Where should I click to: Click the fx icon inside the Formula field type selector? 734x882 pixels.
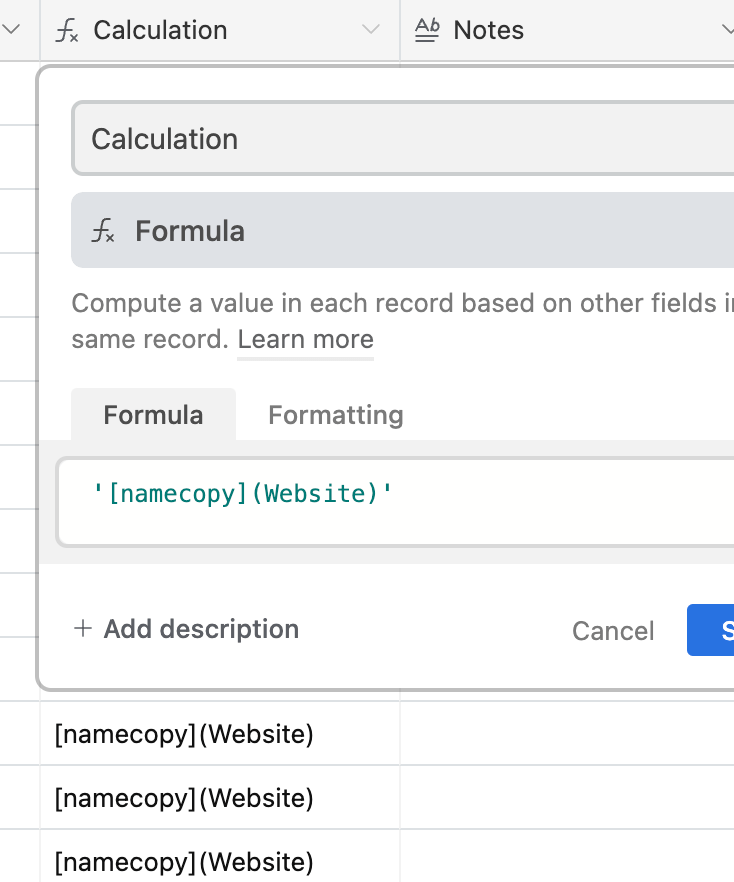tap(103, 230)
